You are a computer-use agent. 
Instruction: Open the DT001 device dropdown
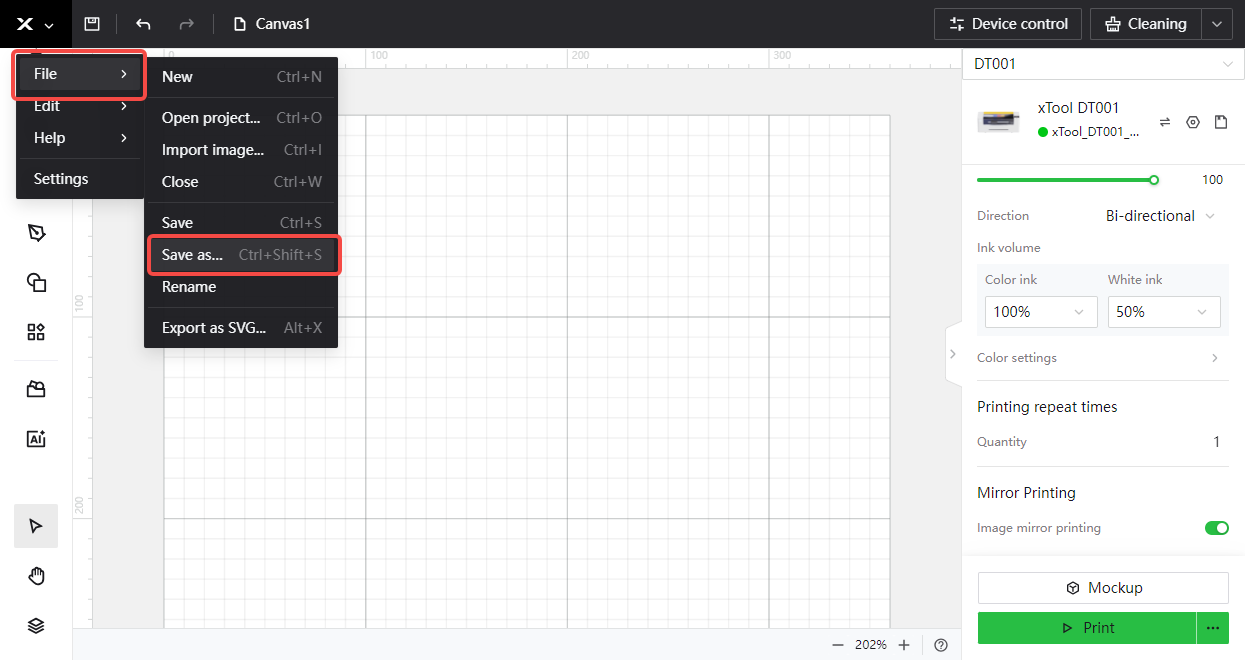pyautogui.click(x=1104, y=64)
